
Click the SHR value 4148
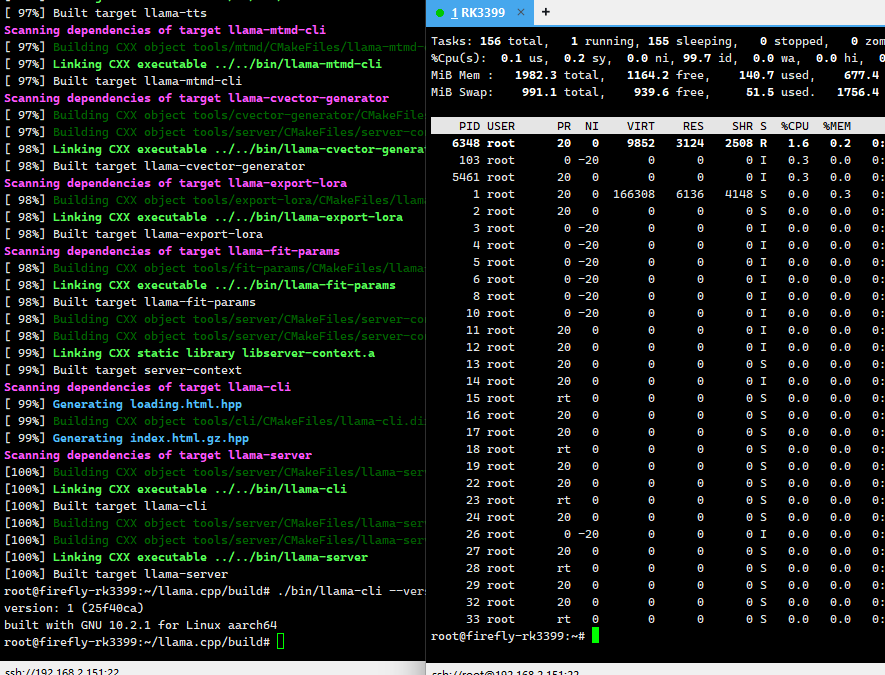[x=739, y=194]
